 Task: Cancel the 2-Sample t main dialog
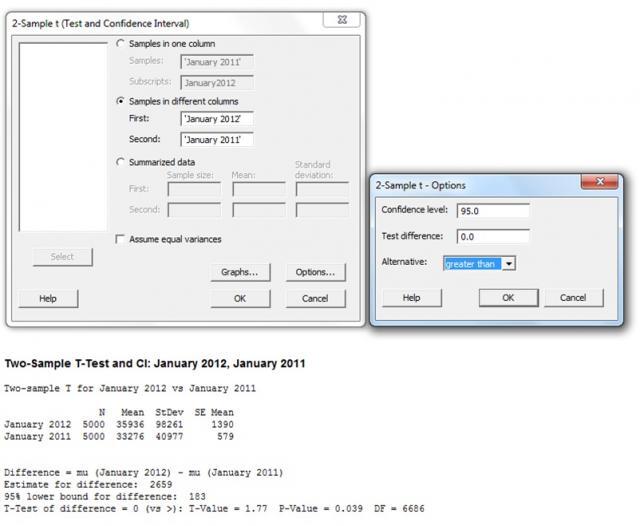coord(315,298)
